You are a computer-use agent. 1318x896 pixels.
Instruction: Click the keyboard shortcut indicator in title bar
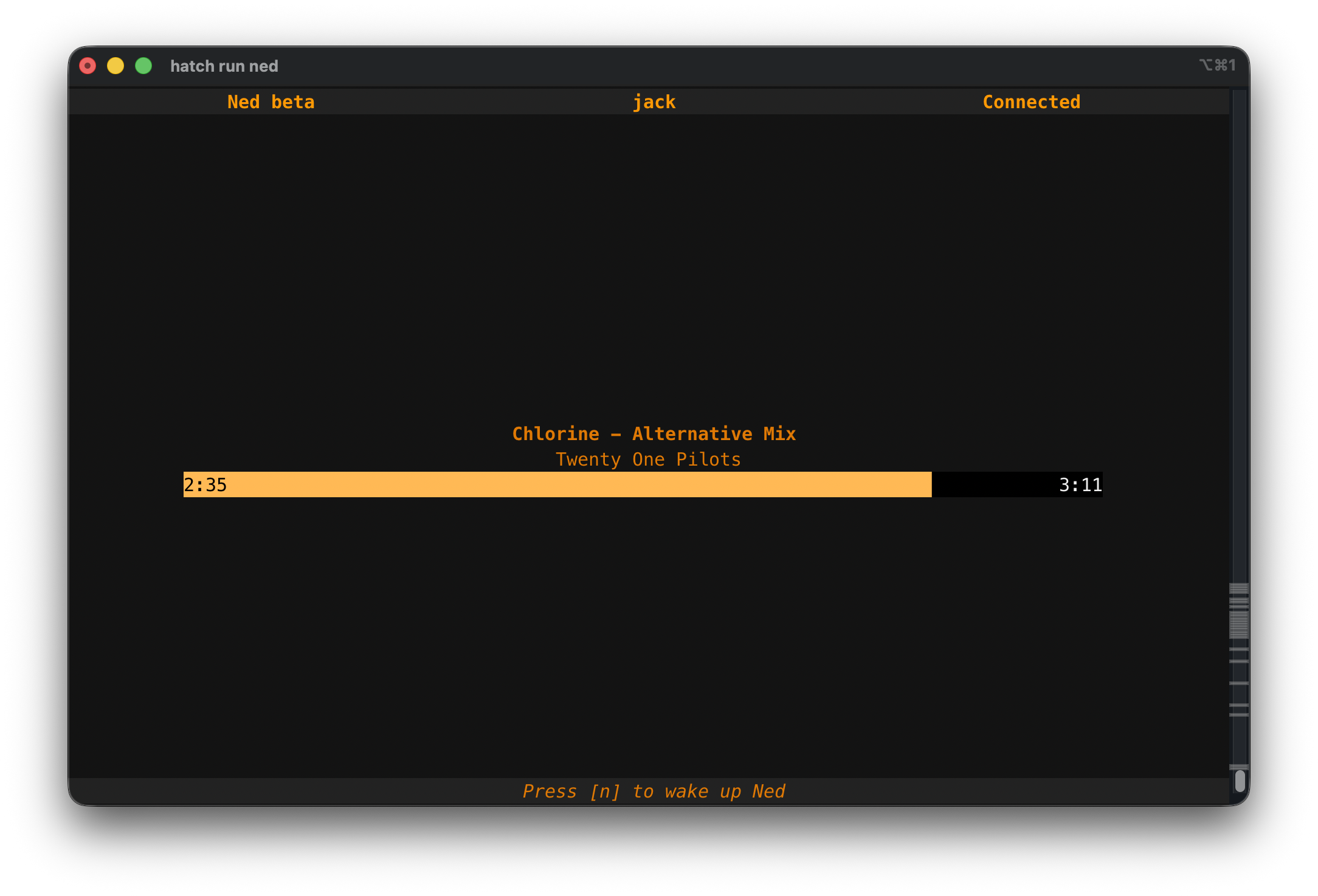pos(1217,65)
